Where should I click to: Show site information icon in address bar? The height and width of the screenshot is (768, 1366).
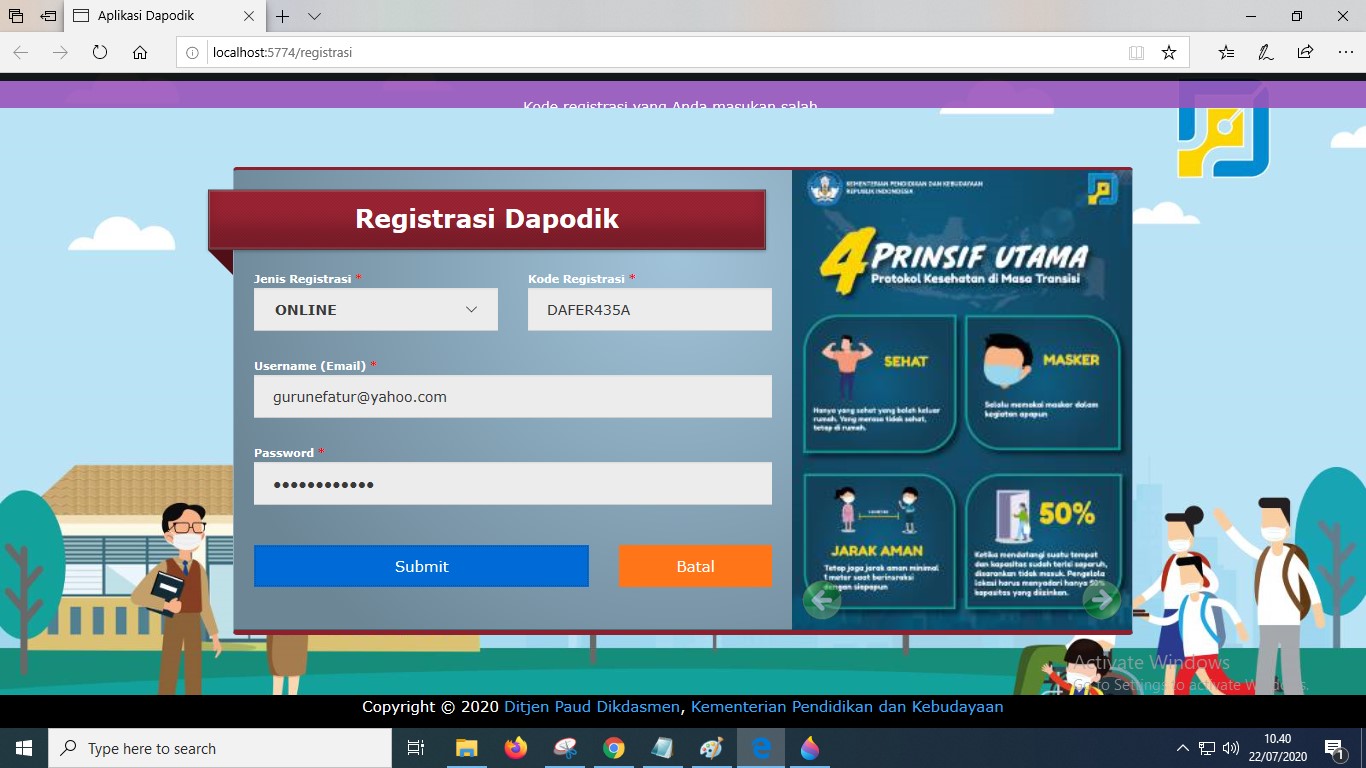[193, 53]
